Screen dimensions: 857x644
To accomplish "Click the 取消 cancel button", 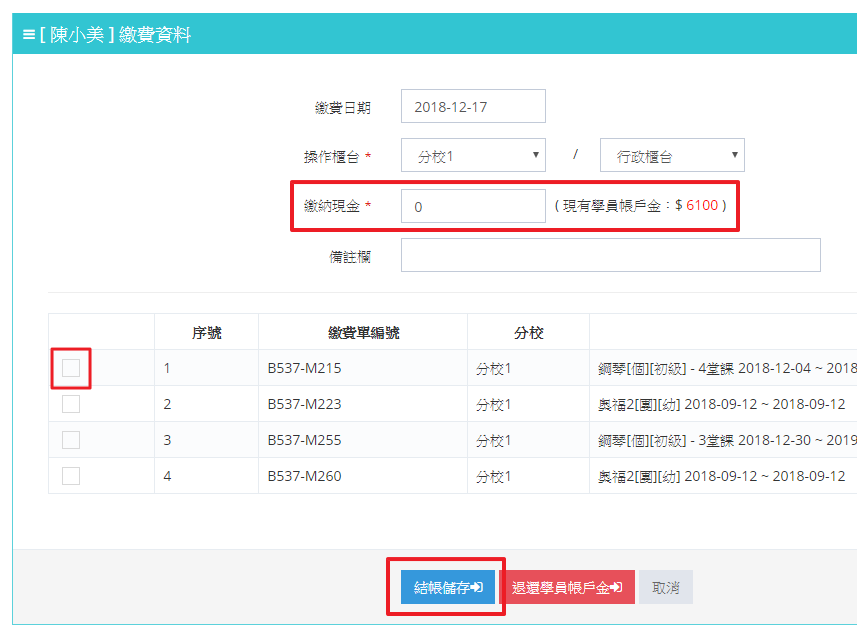I will click(x=665, y=588).
